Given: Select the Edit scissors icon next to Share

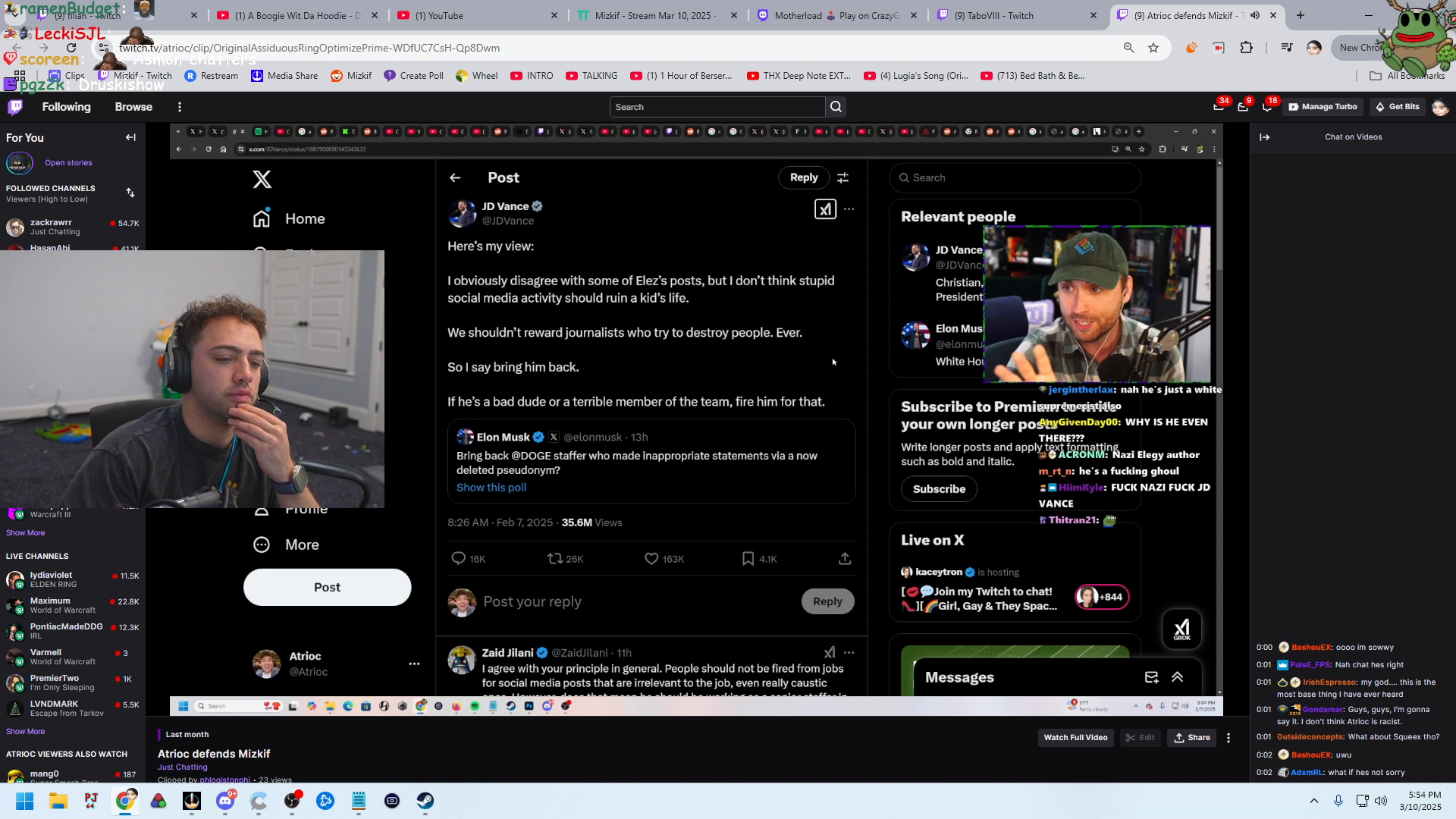Looking at the screenshot, I should [1141, 737].
